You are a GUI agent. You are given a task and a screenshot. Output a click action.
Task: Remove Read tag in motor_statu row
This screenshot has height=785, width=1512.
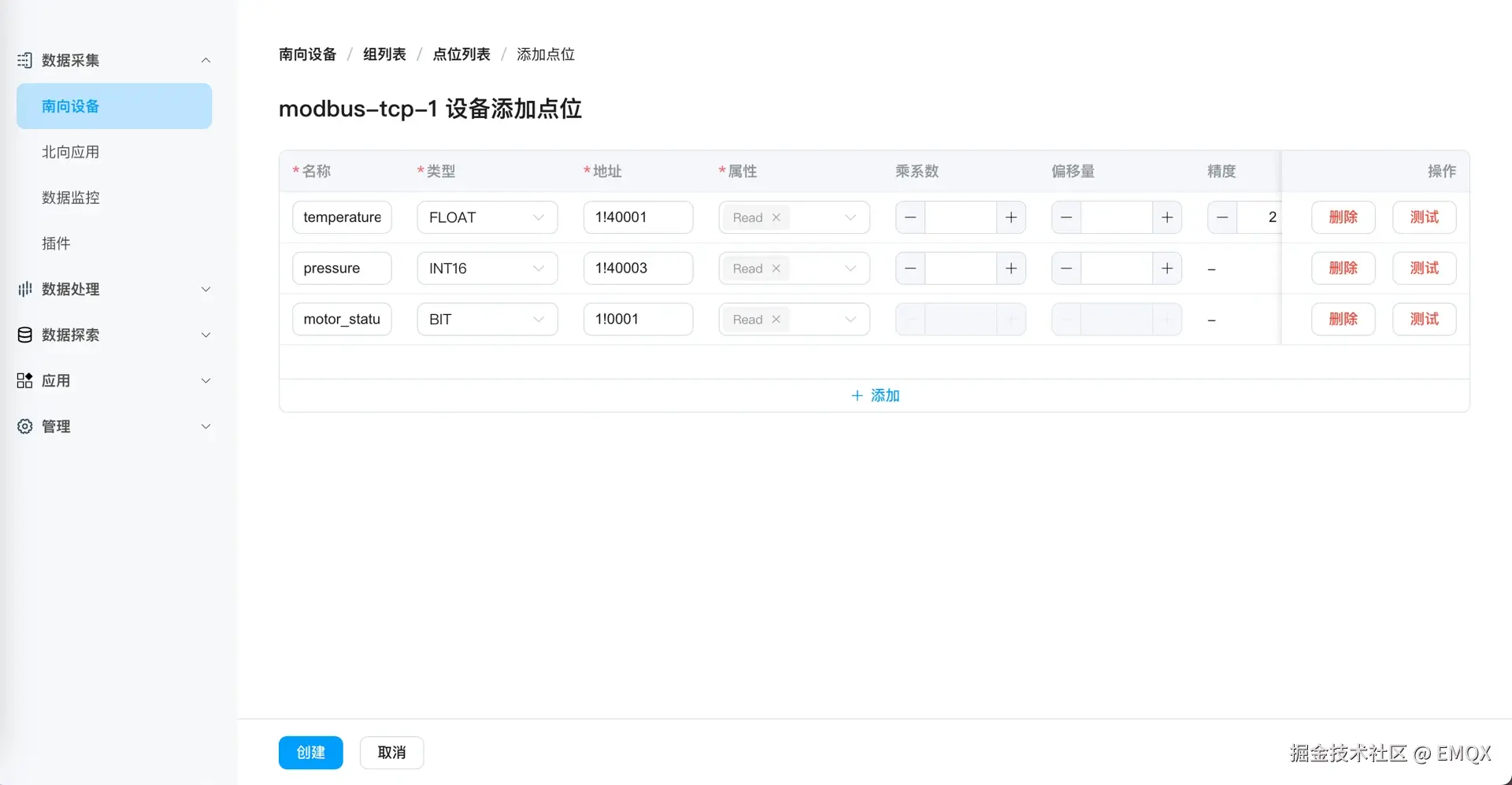pos(776,319)
